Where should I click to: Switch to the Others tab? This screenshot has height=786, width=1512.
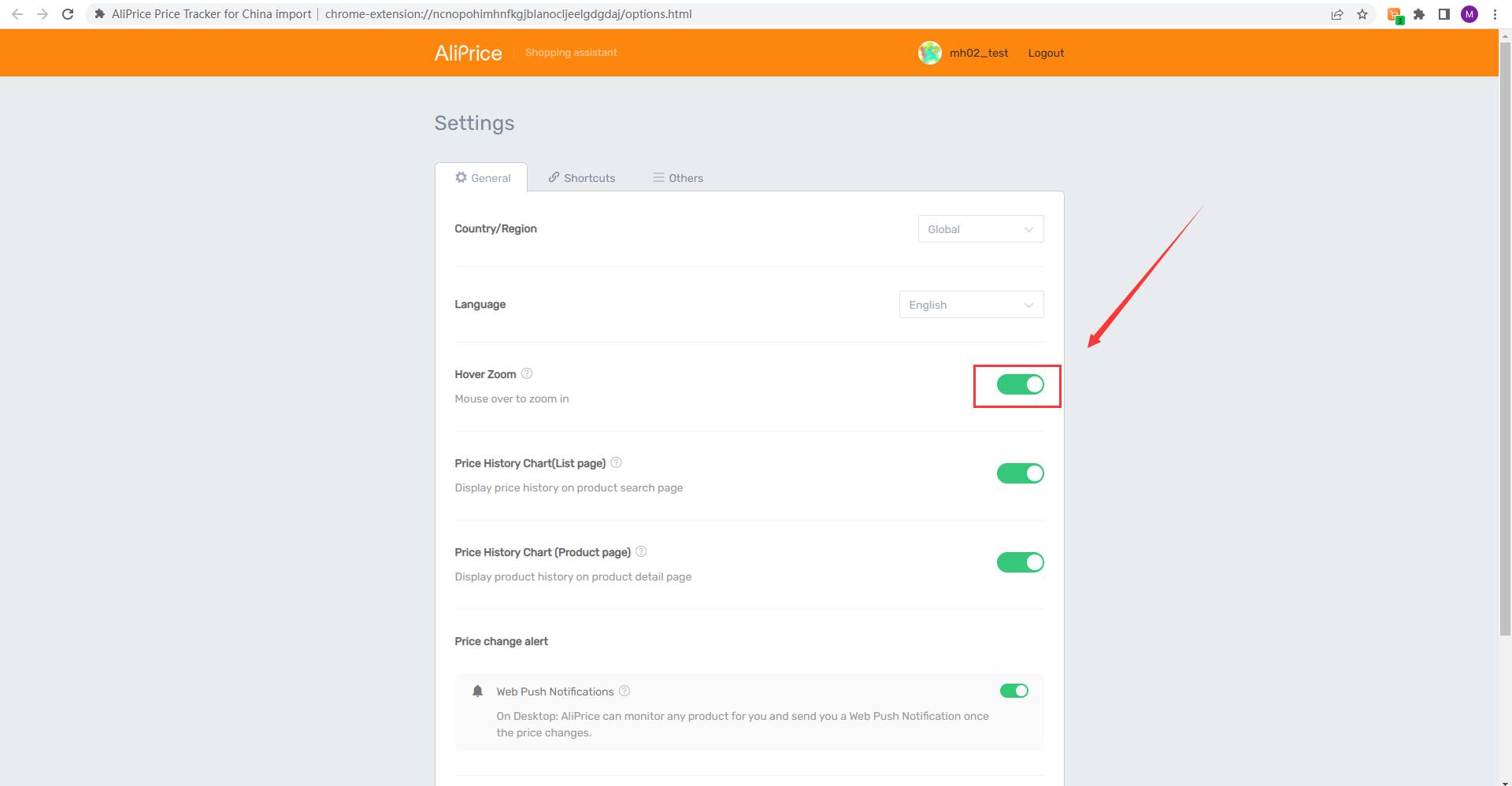click(678, 178)
